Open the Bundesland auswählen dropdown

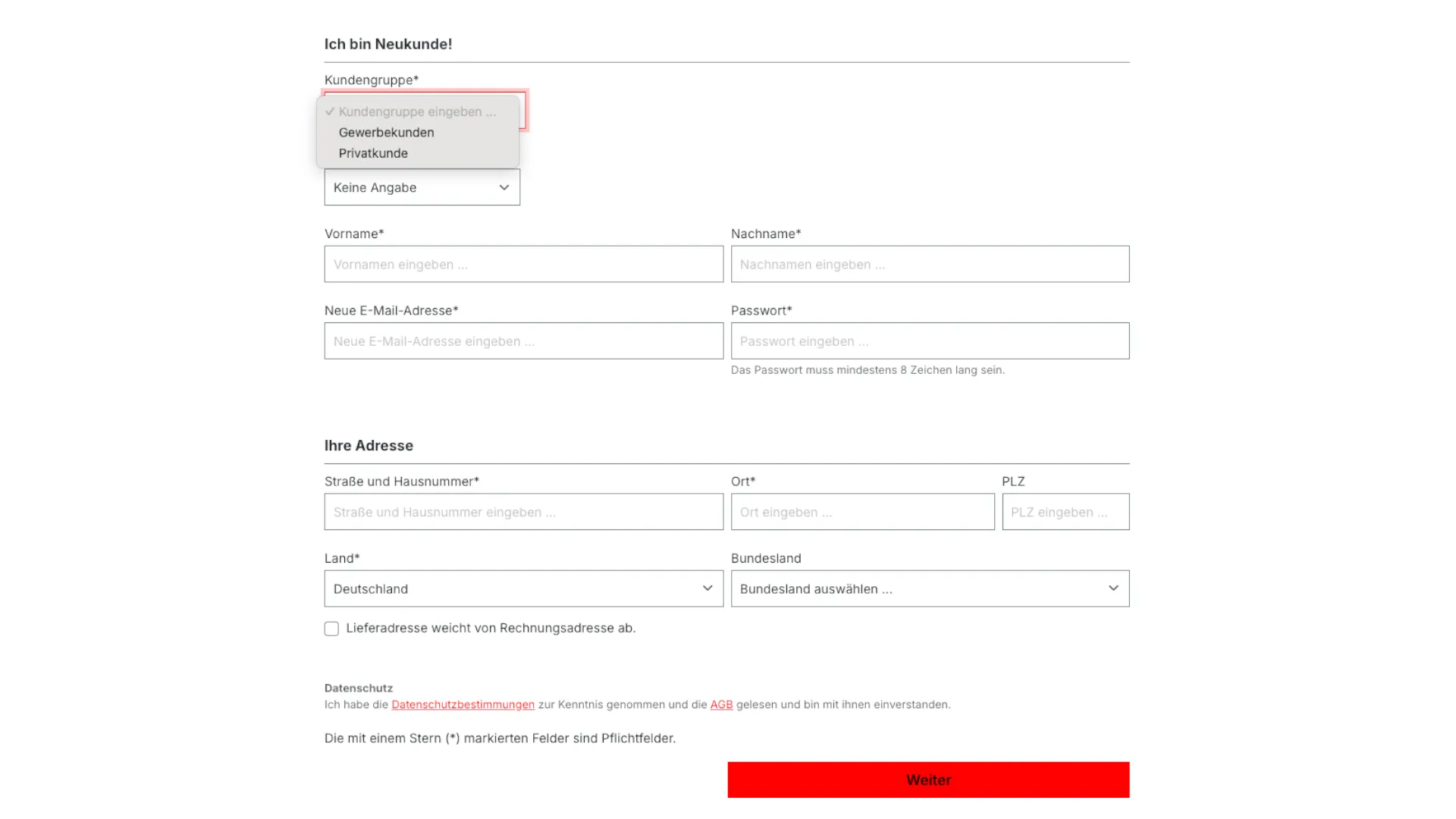(930, 588)
